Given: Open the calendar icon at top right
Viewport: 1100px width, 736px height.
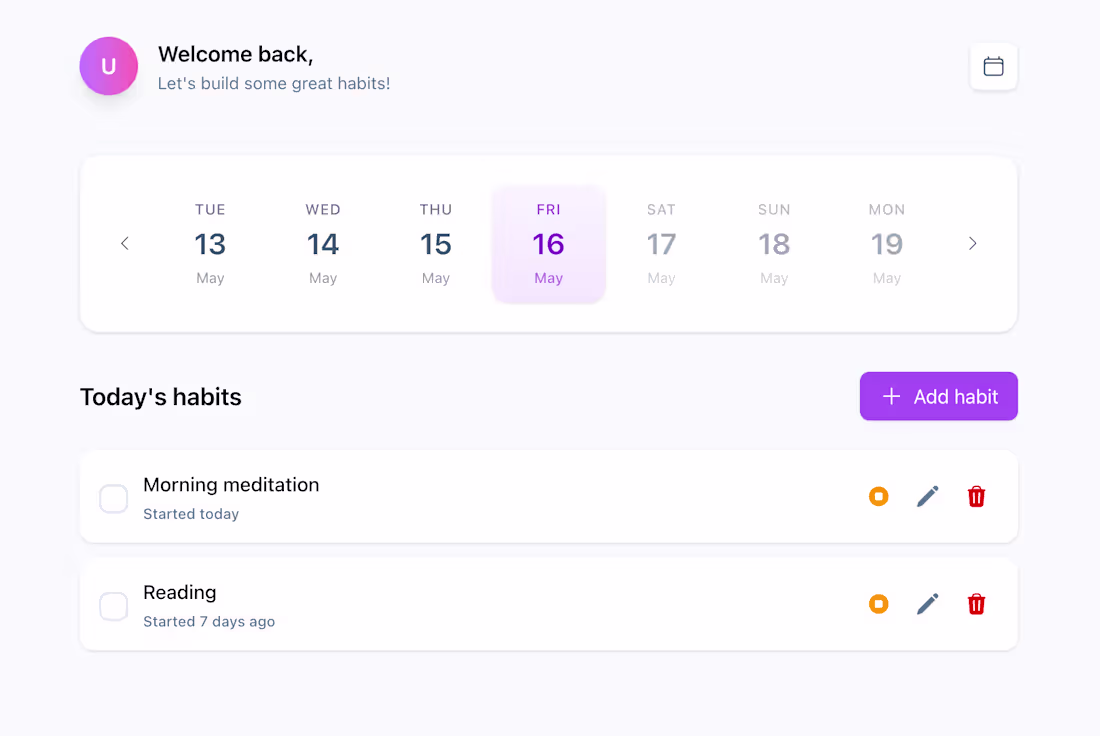Looking at the screenshot, I should tap(993, 66).
